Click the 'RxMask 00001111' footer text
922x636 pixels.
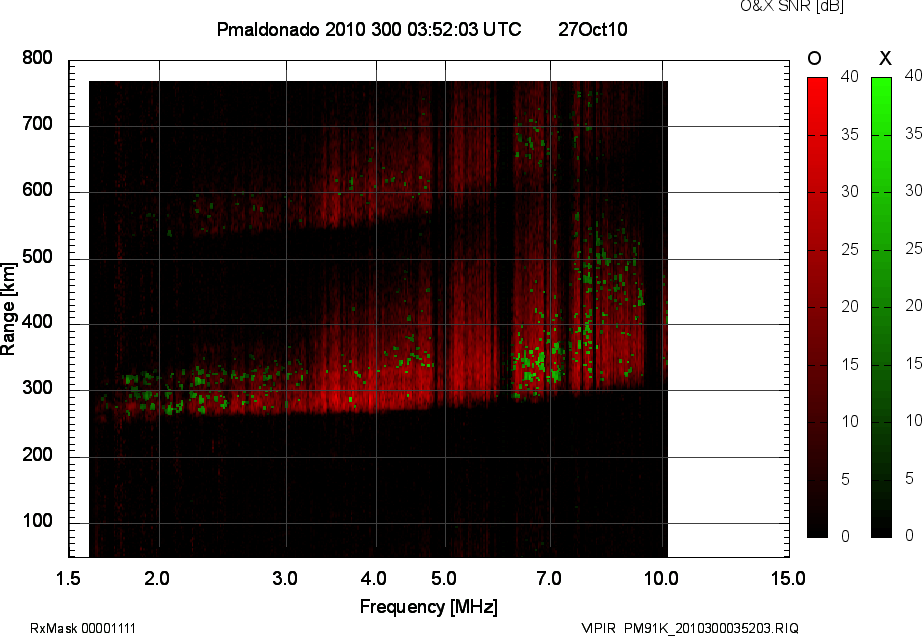point(83,628)
